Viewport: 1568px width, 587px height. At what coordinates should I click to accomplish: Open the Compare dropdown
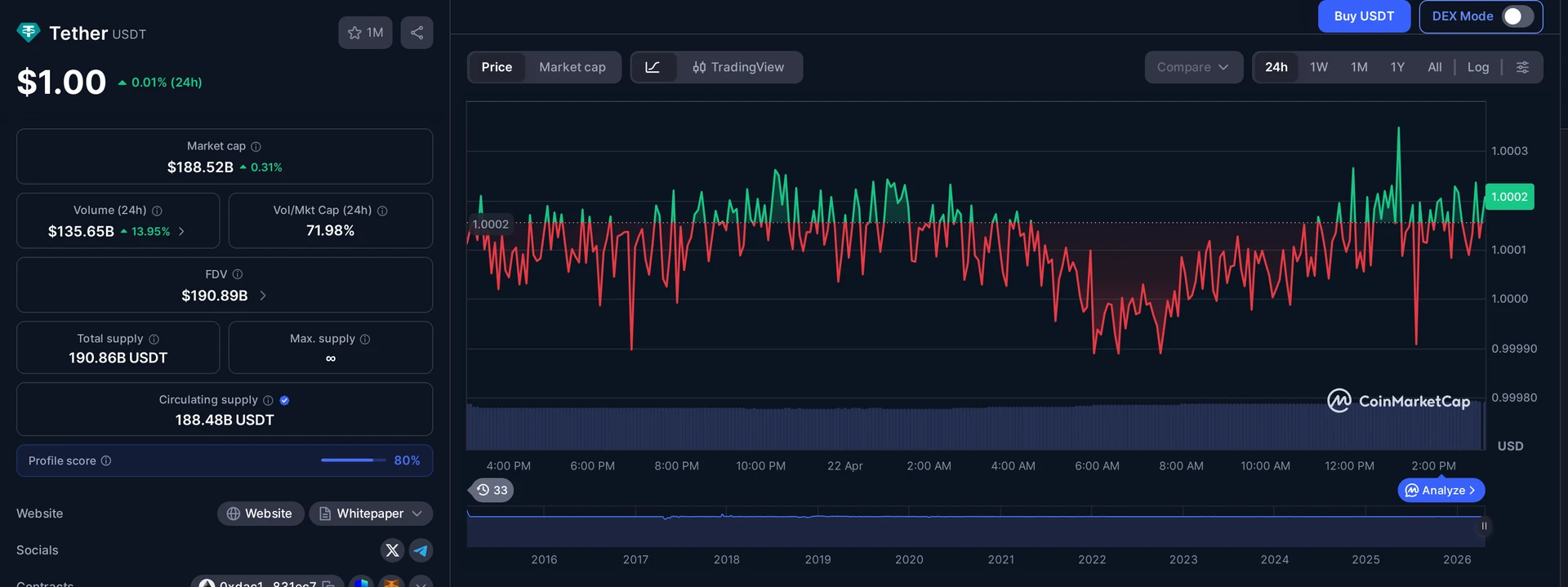point(1193,67)
